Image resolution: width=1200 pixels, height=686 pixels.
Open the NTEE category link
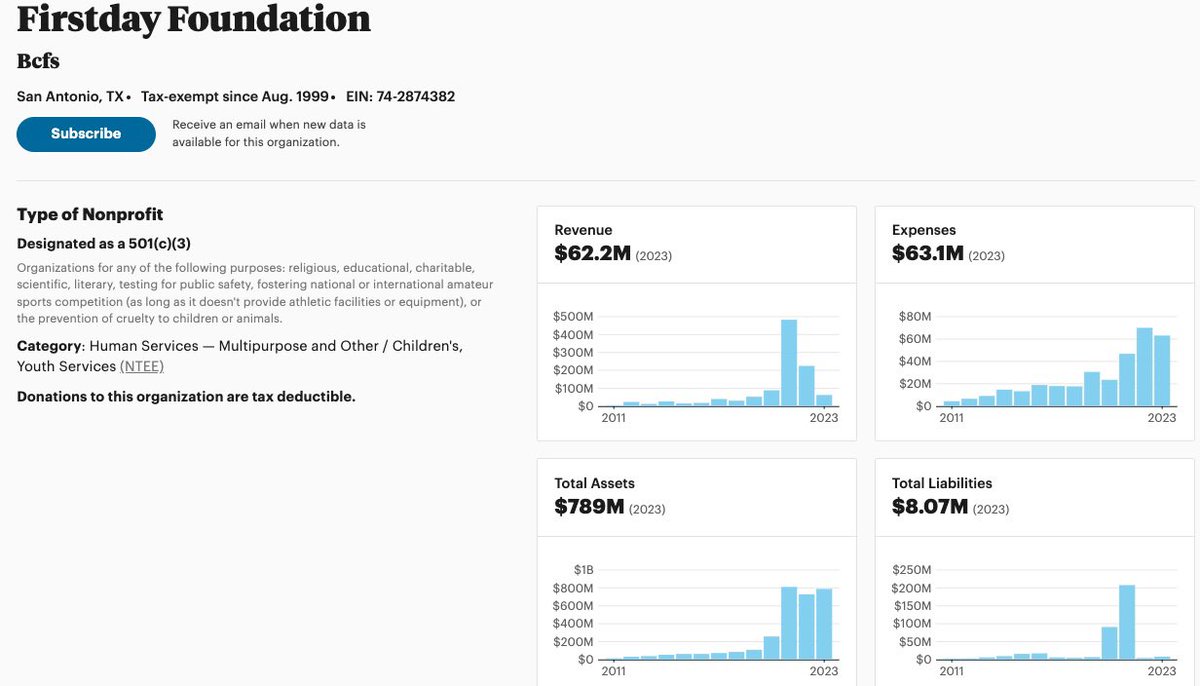tap(142, 367)
